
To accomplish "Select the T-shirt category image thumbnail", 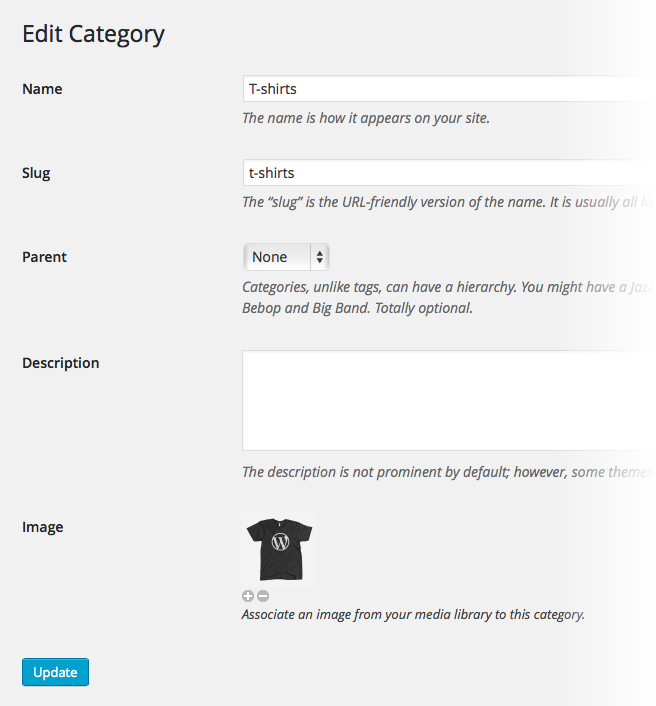I will [x=280, y=548].
